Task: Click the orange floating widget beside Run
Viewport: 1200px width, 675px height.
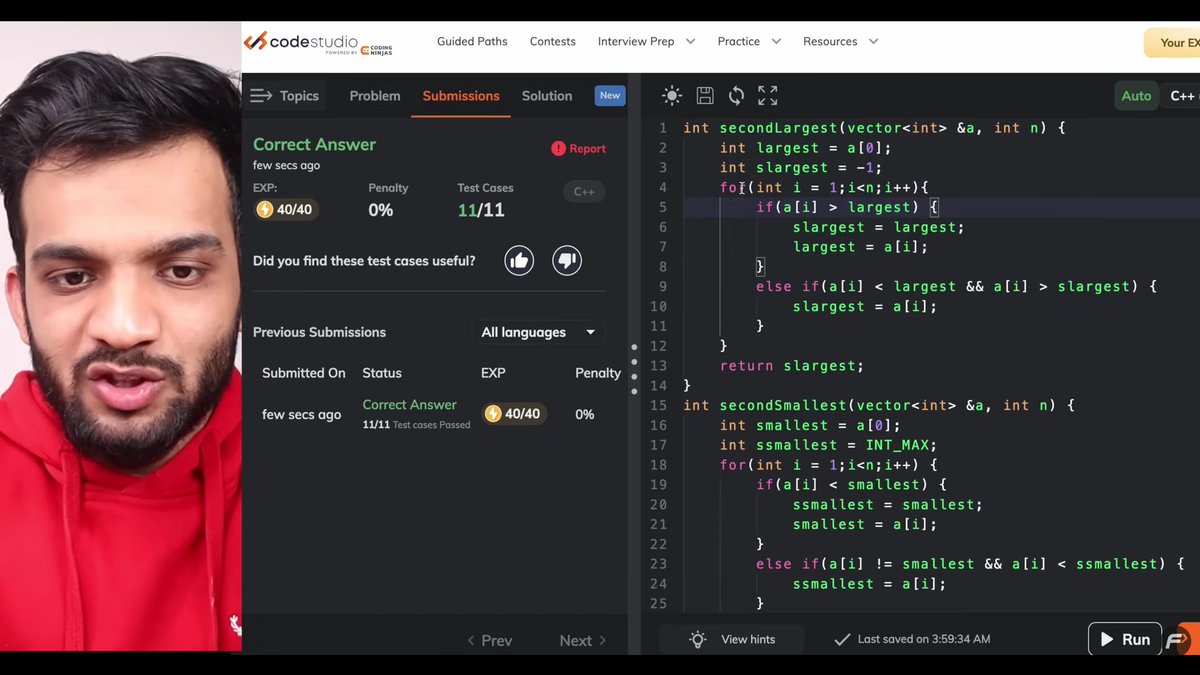Action: 1181,639
